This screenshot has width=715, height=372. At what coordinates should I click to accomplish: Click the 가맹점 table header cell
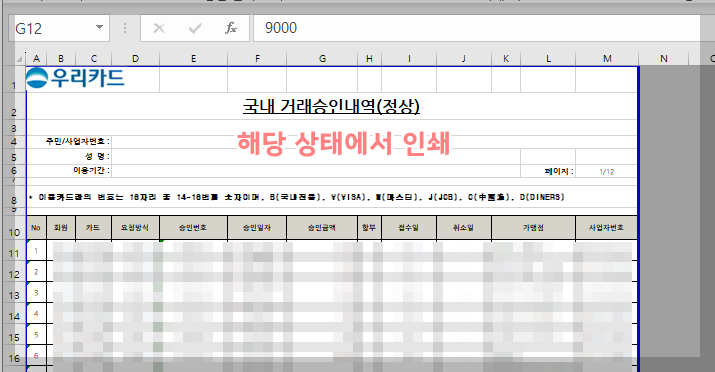[534, 228]
